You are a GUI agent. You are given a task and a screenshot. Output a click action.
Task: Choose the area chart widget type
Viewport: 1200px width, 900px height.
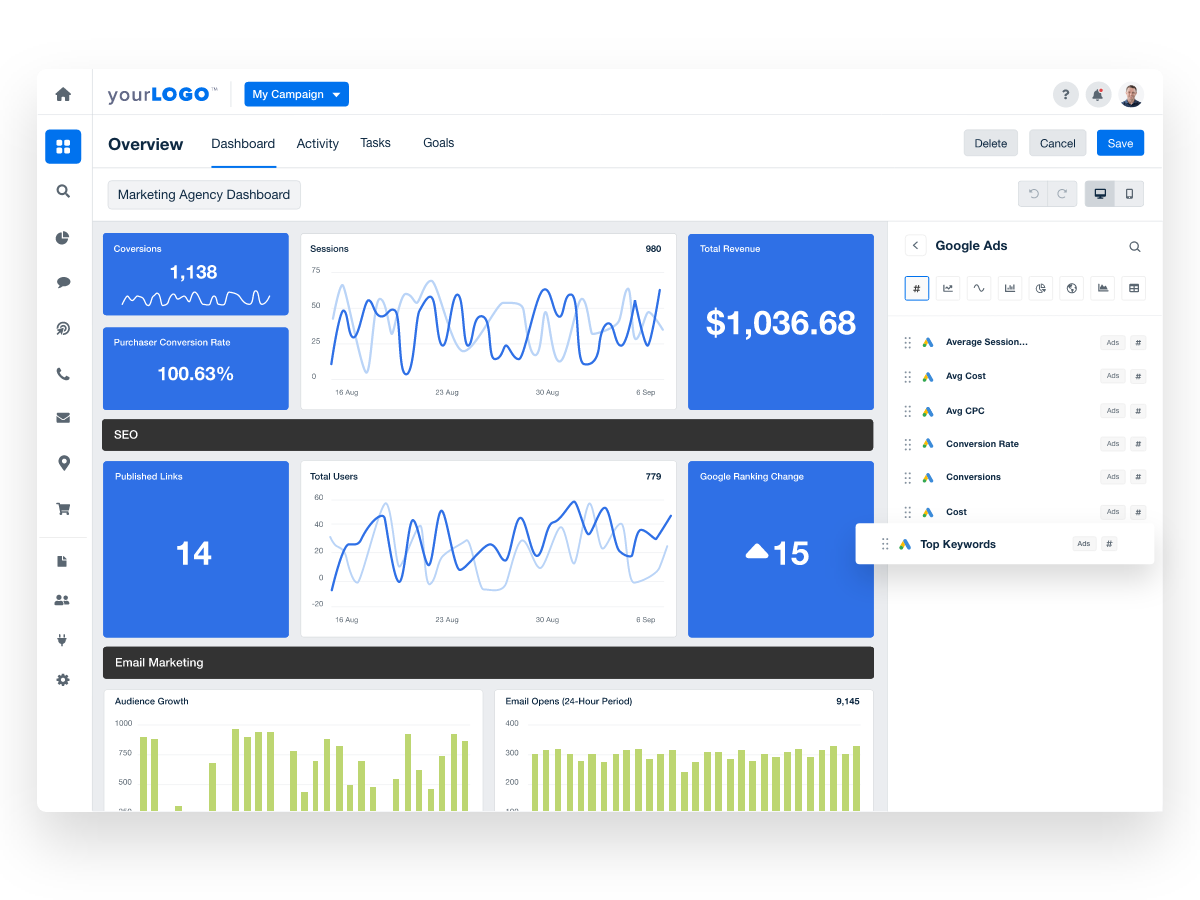tap(1102, 288)
